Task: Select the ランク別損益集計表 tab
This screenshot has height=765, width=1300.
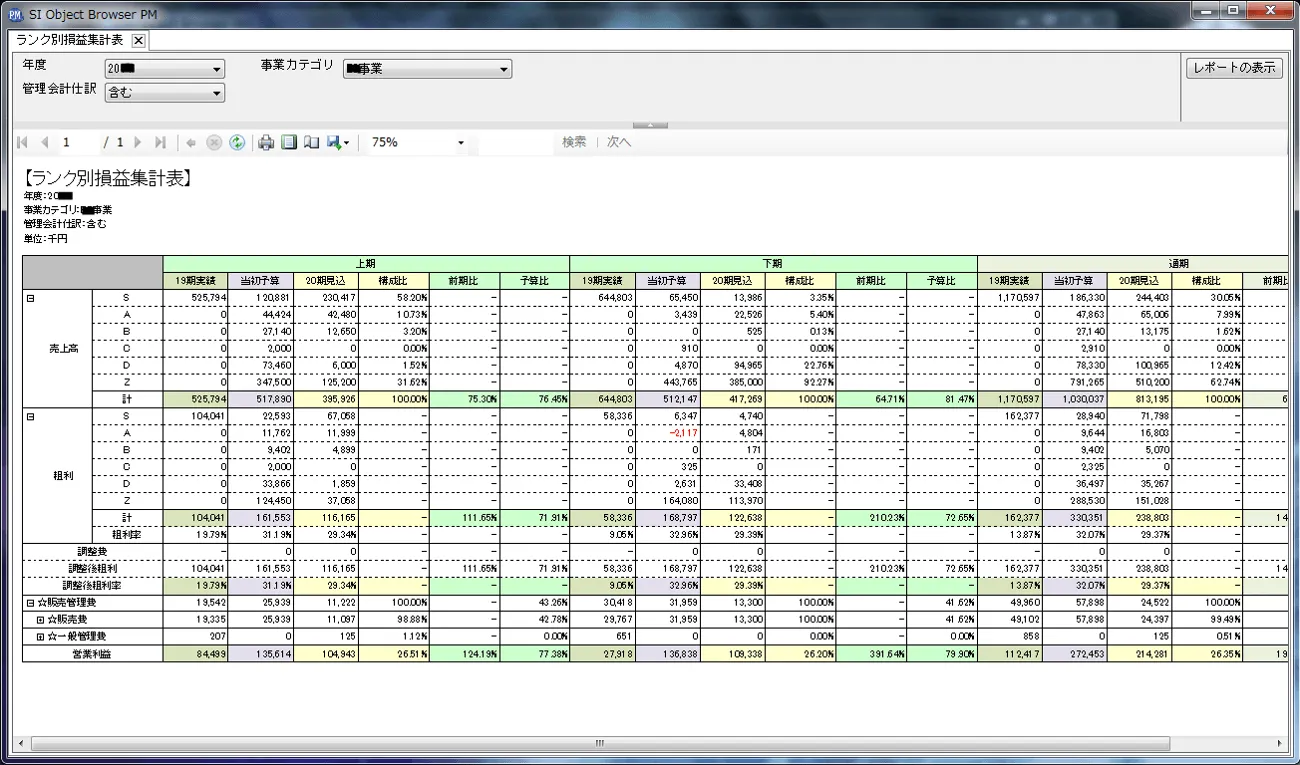Action: [70, 40]
